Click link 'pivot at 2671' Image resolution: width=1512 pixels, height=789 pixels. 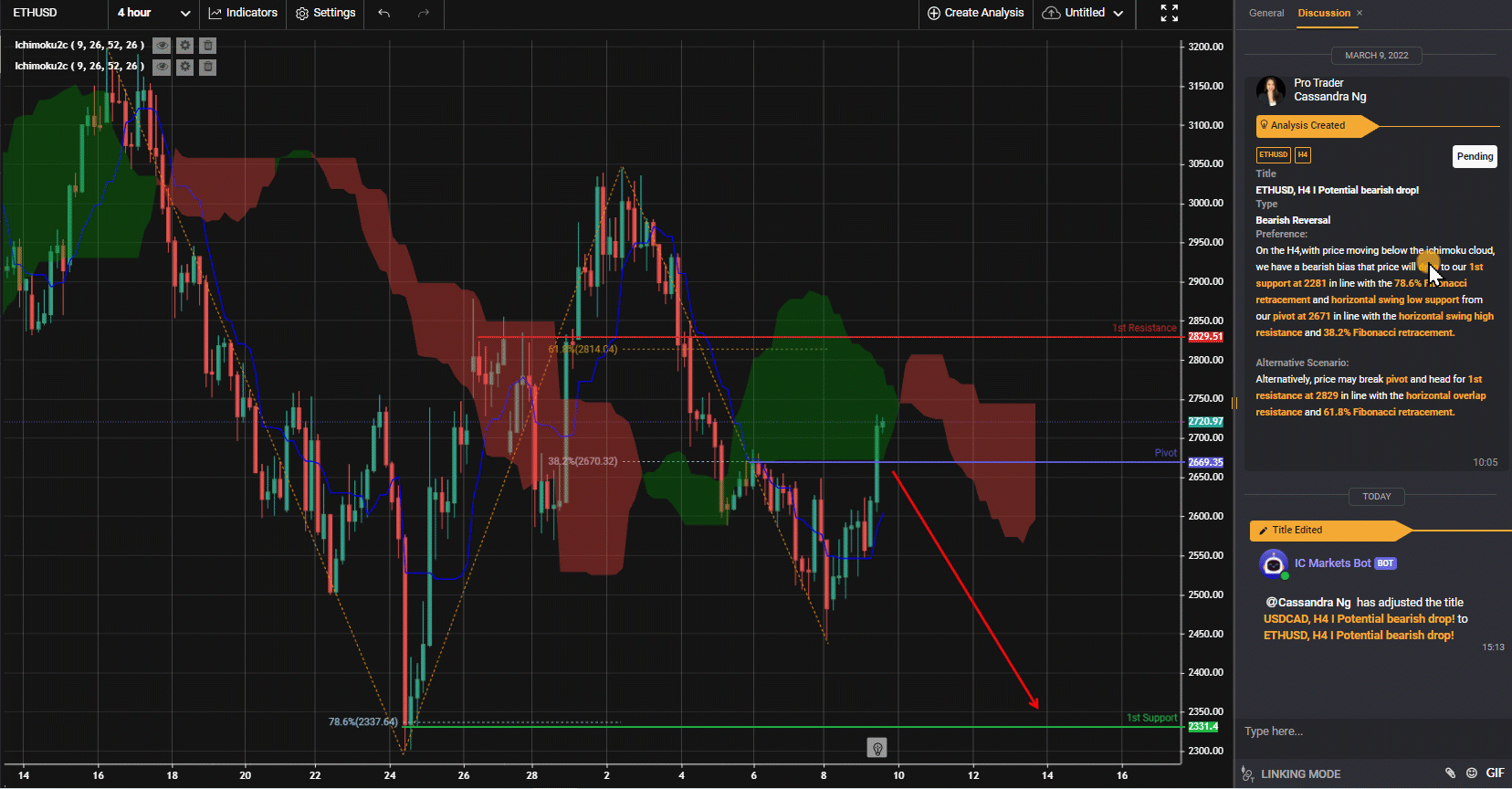tap(1301, 316)
